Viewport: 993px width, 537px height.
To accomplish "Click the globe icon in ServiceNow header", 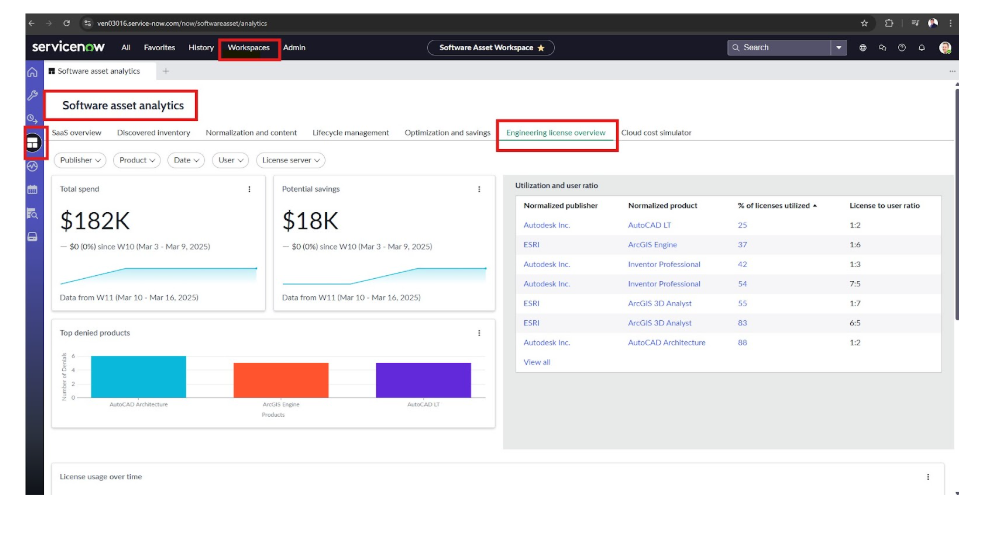I will pos(863,47).
